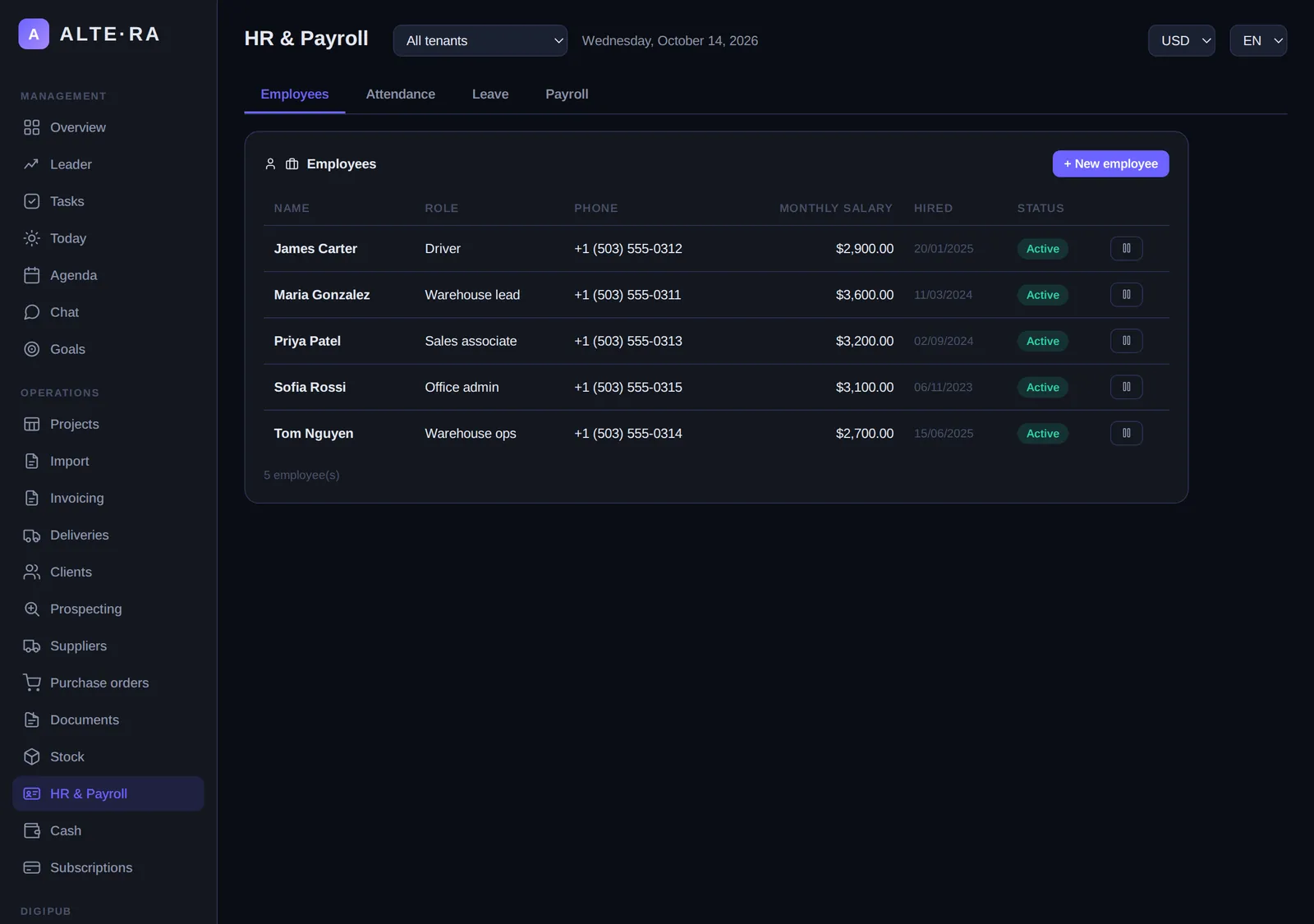Open the Goals target icon
Viewport: 1314px width, 924px height.
click(31, 349)
